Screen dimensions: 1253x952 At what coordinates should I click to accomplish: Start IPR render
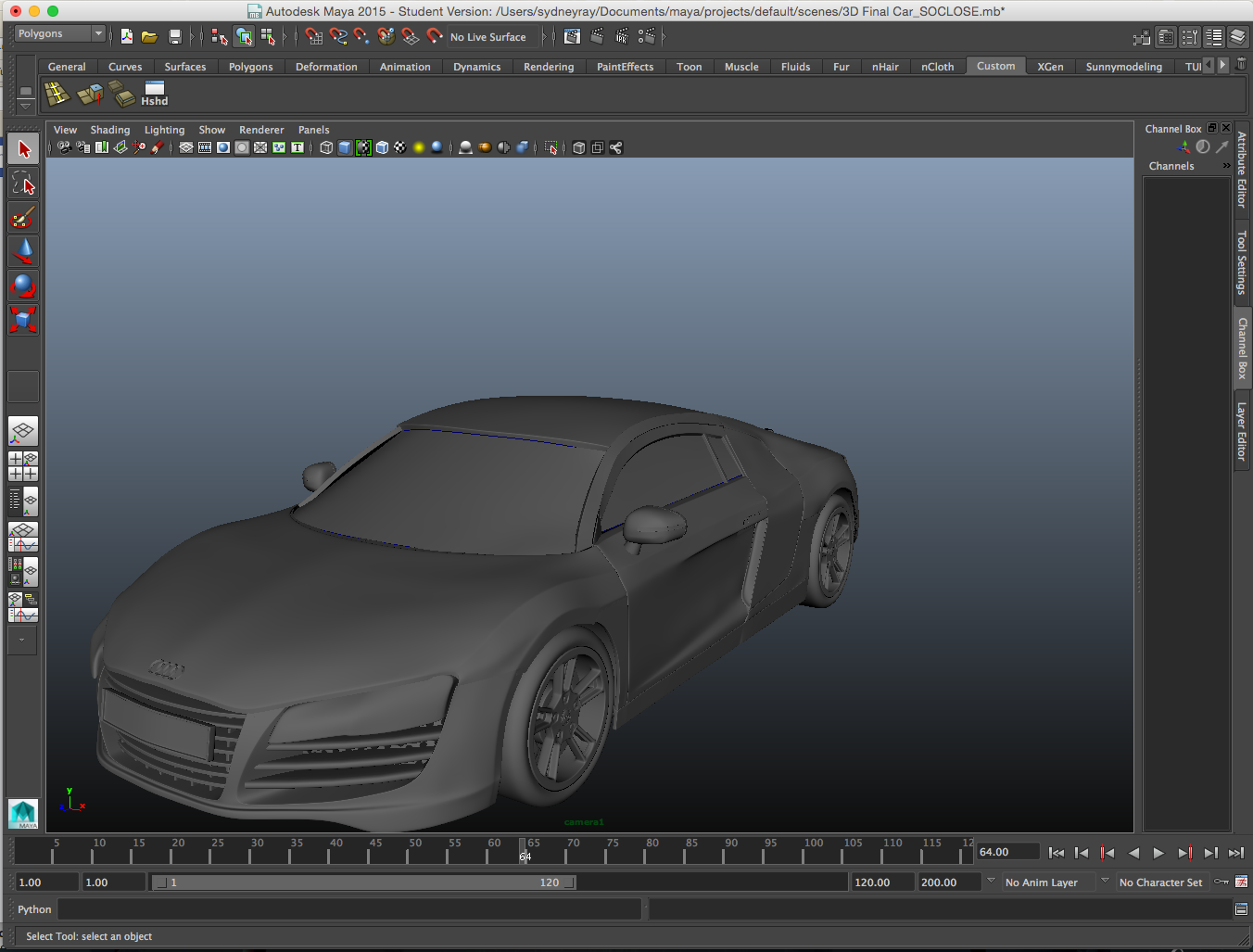pos(622,36)
